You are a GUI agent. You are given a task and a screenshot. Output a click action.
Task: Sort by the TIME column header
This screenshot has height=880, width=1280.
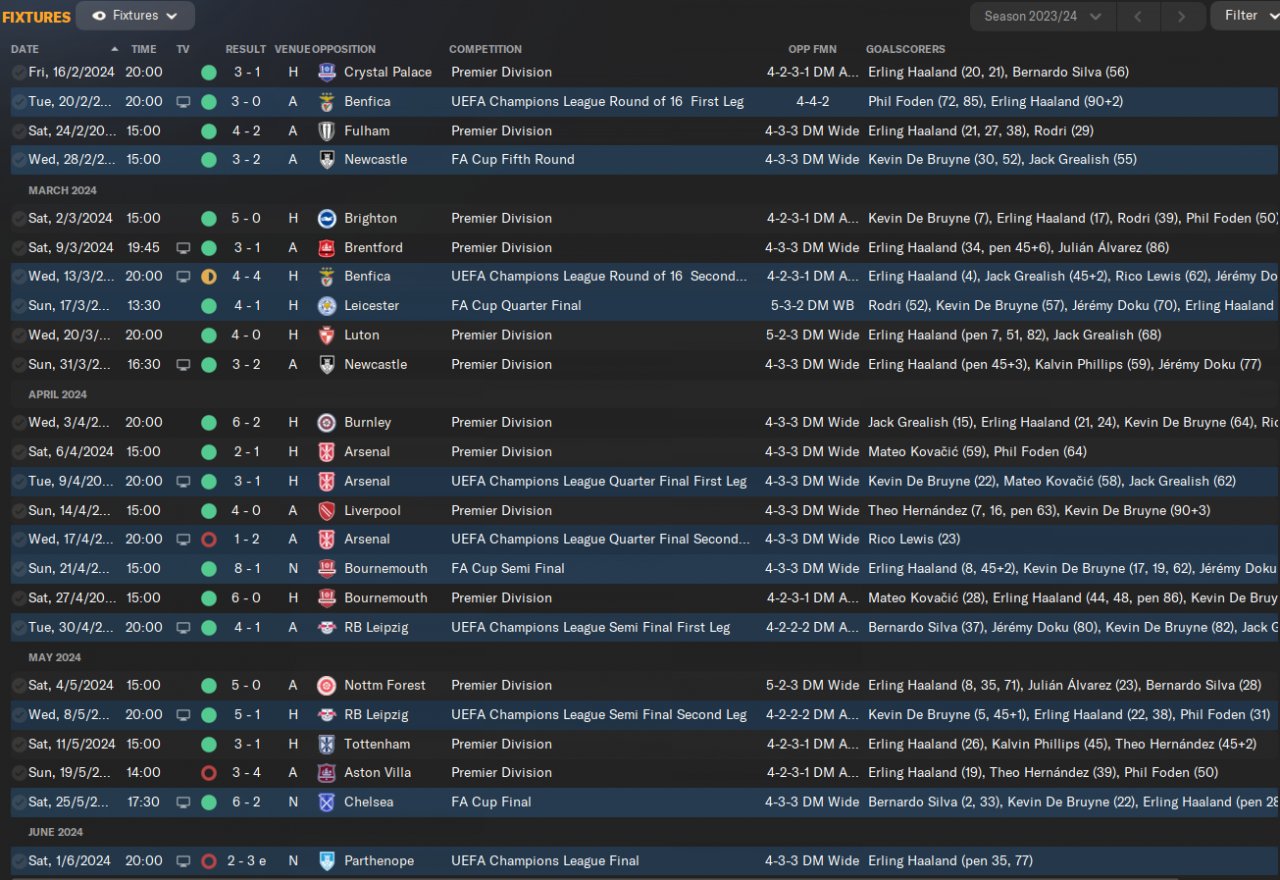(144, 49)
